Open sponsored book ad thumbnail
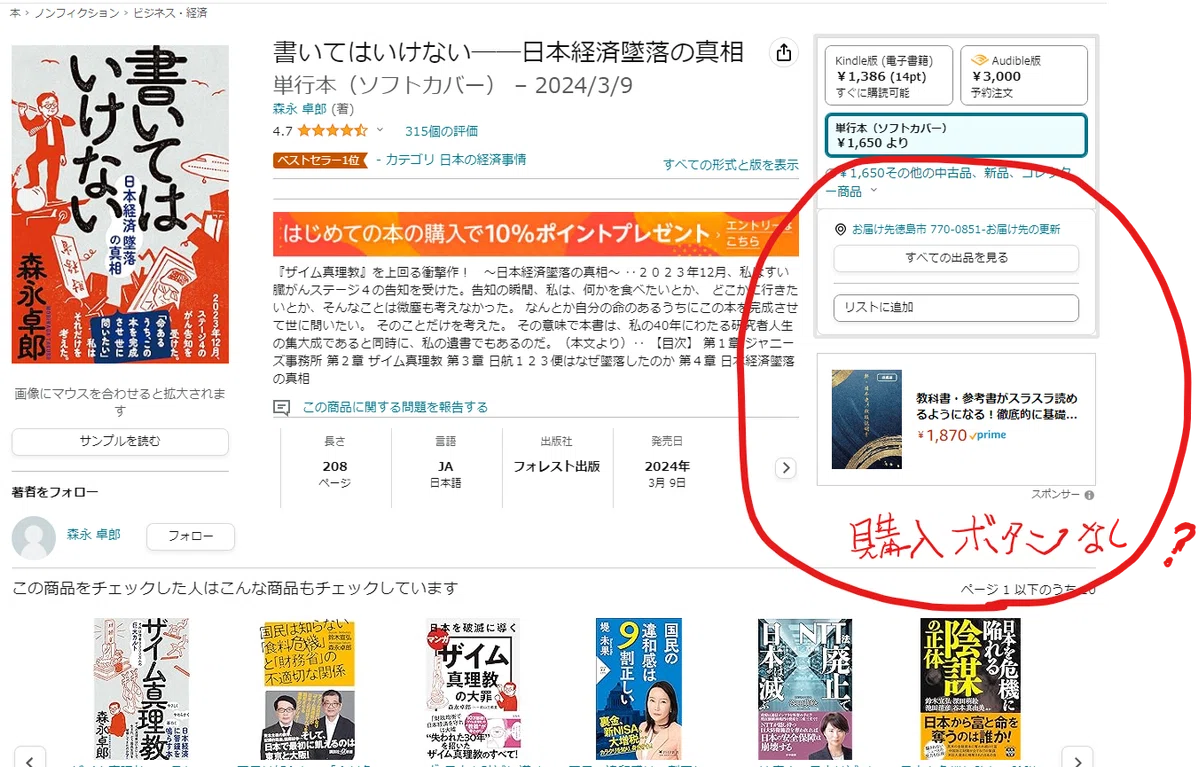This screenshot has height=767, width=1200. coord(866,419)
